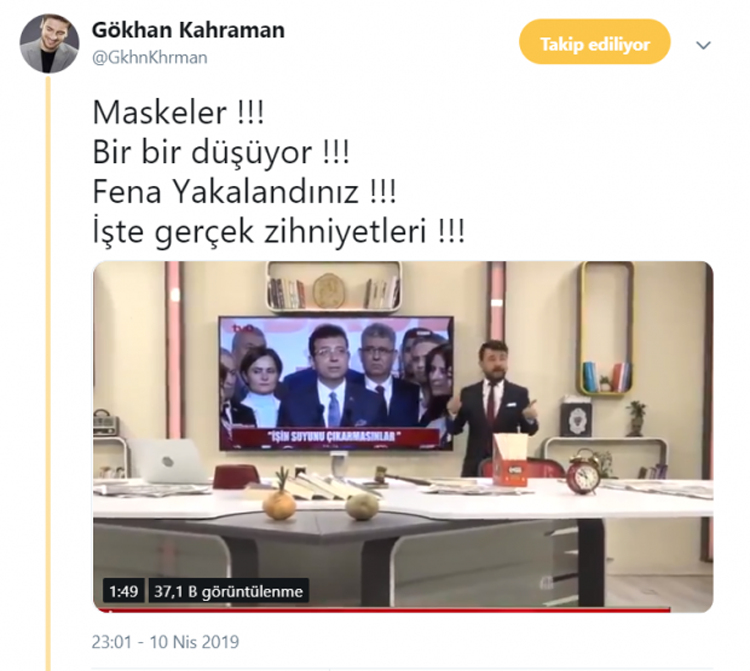Play the embedded tweet video
750x671 pixels.
403,437
